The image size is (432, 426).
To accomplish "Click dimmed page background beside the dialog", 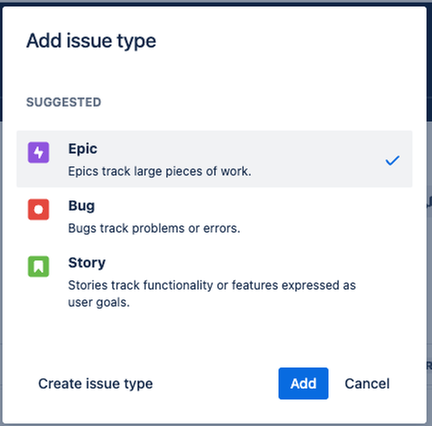I will click(x=429, y=267).
